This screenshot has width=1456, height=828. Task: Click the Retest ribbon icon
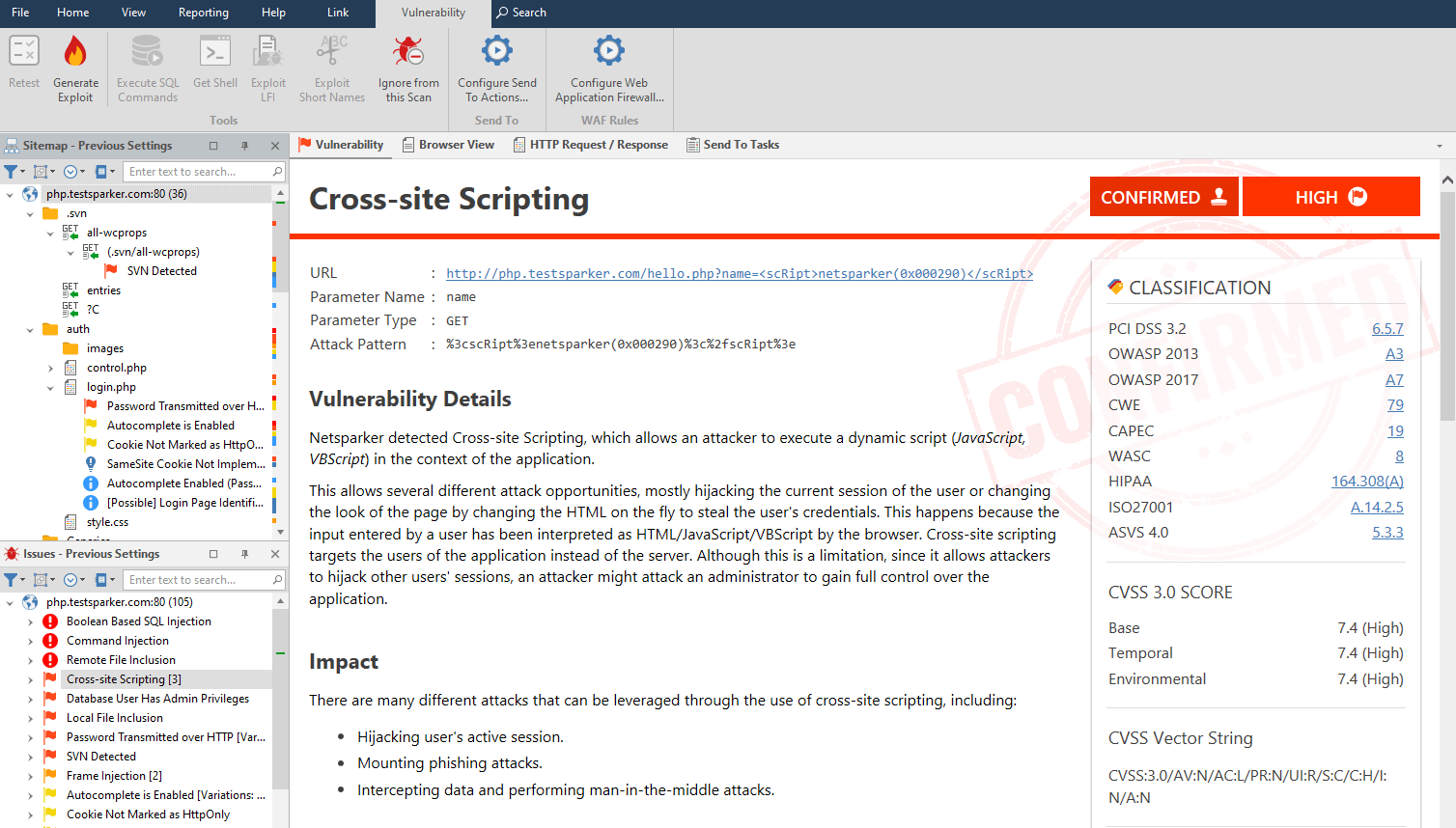coord(24,50)
